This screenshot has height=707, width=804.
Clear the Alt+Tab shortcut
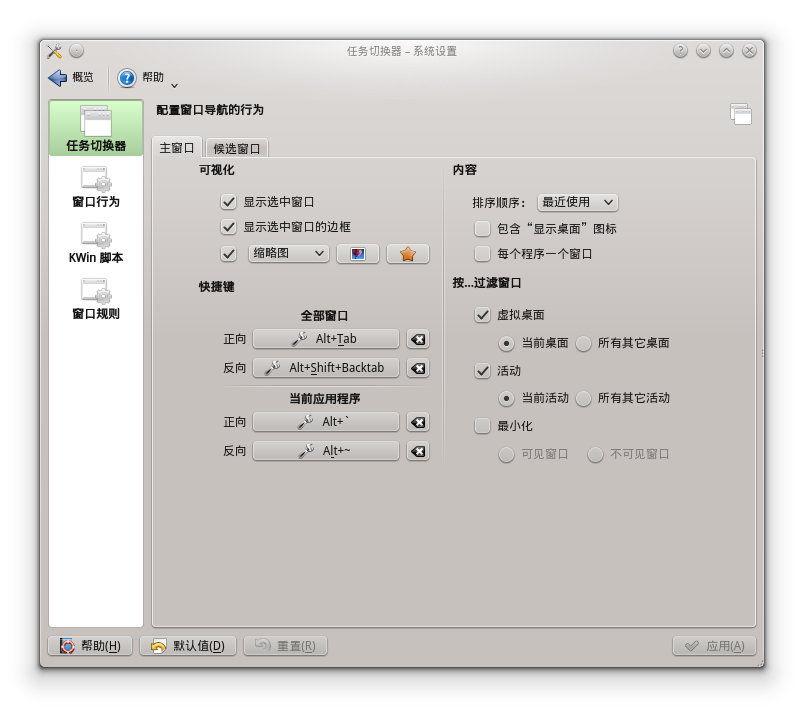coord(418,339)
